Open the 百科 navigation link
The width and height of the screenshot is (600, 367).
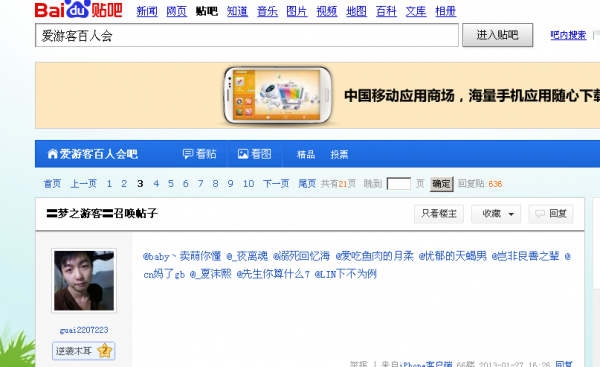click(x=386, y=11)
